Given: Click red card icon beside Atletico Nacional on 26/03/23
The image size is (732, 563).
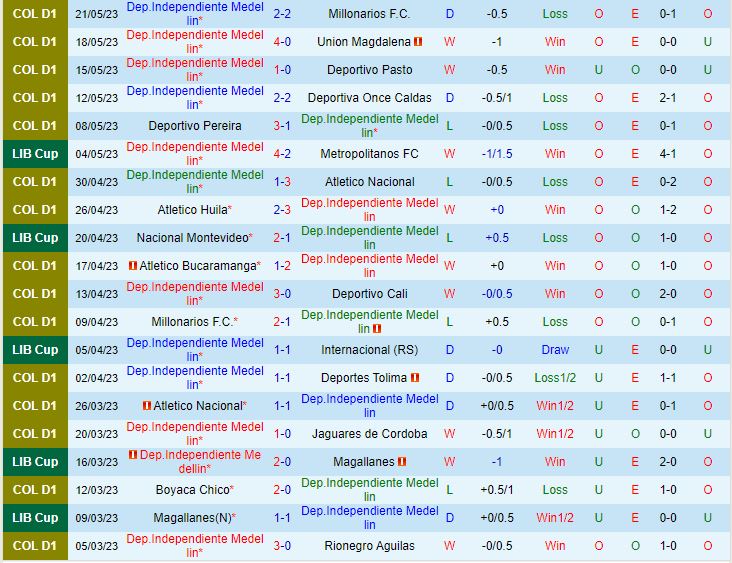Looking at the screenshot, I should click(x=147, y=406).
